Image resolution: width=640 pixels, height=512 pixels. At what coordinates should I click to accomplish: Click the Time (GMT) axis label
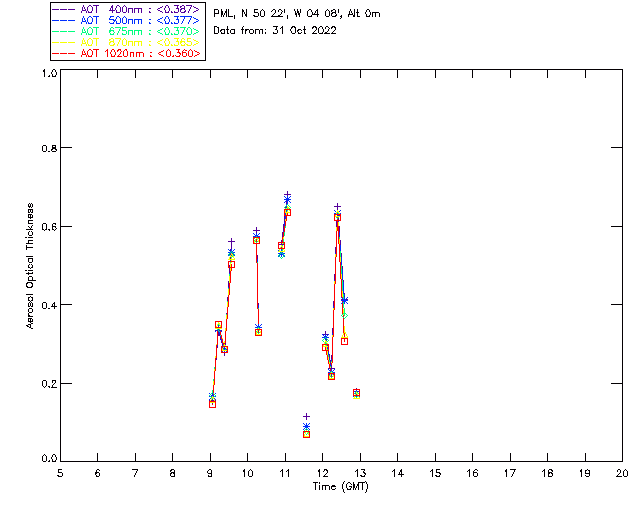[341, 487]
